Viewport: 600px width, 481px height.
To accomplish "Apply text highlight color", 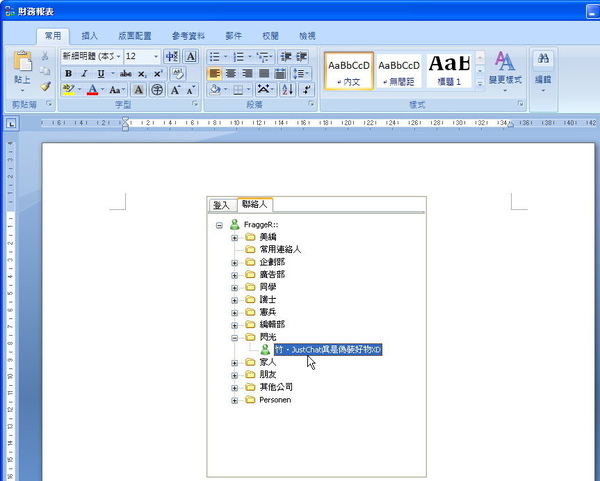I will (68, 90).
